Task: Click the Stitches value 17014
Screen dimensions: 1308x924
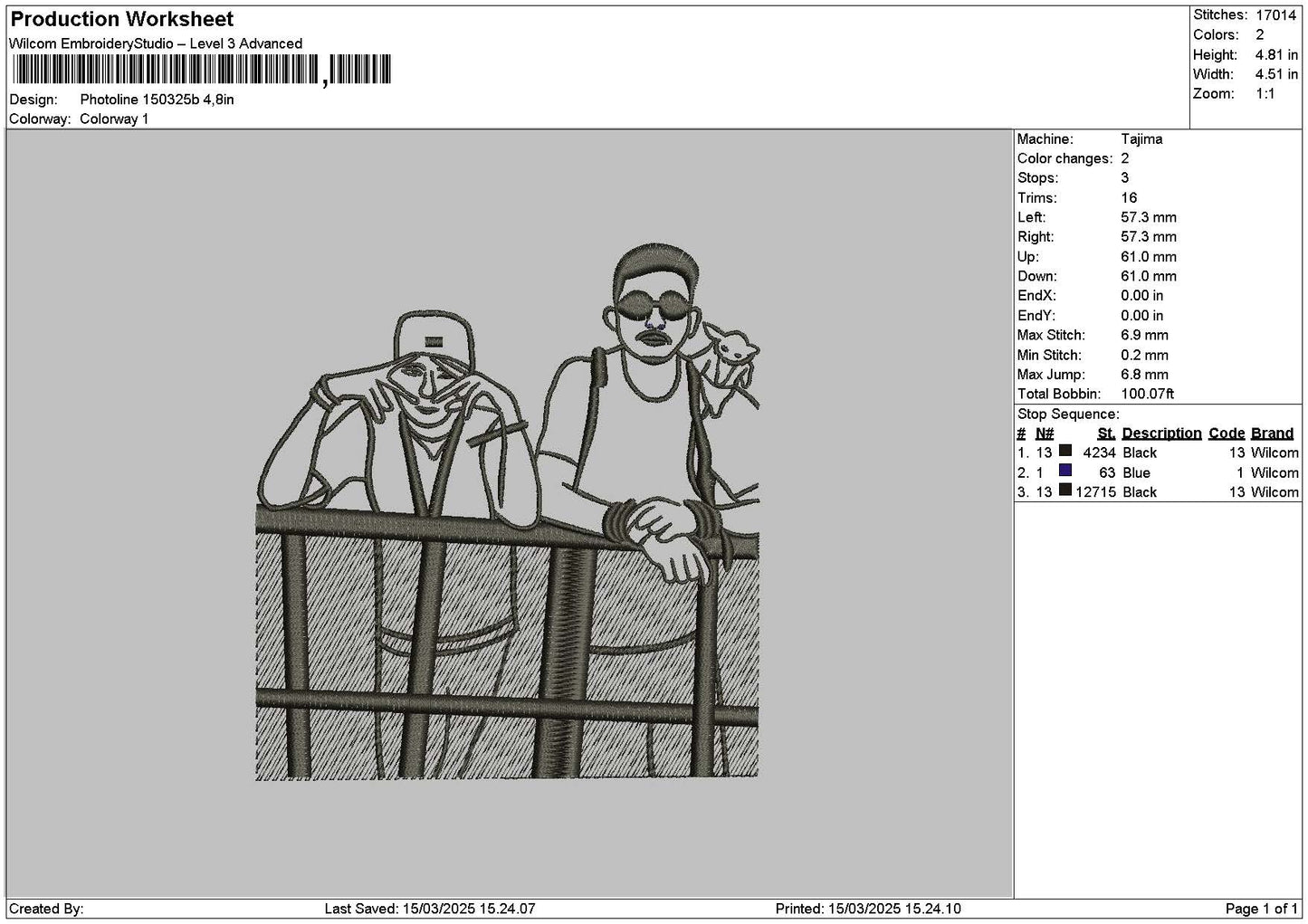Action: (x=1276, y=15)
